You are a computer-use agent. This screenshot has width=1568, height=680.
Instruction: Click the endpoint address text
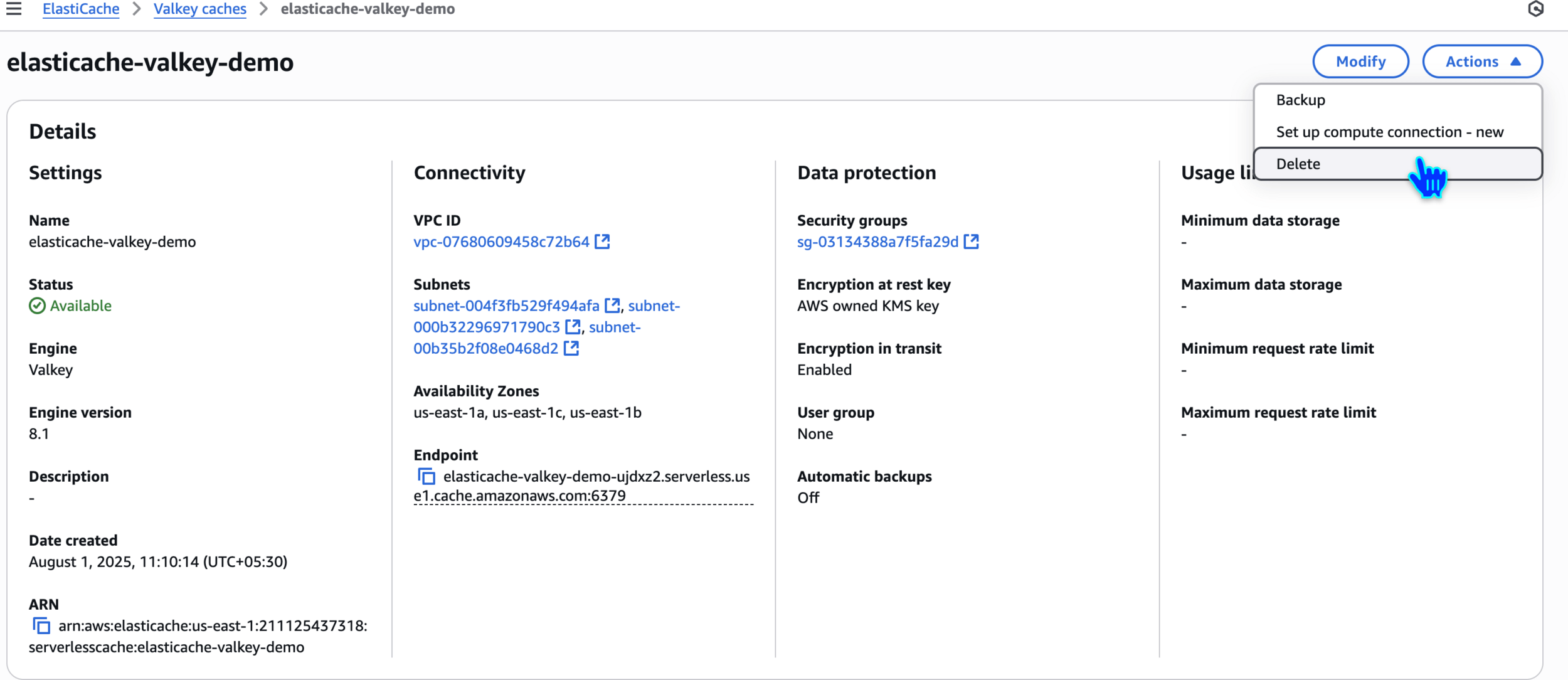[596, 477]
